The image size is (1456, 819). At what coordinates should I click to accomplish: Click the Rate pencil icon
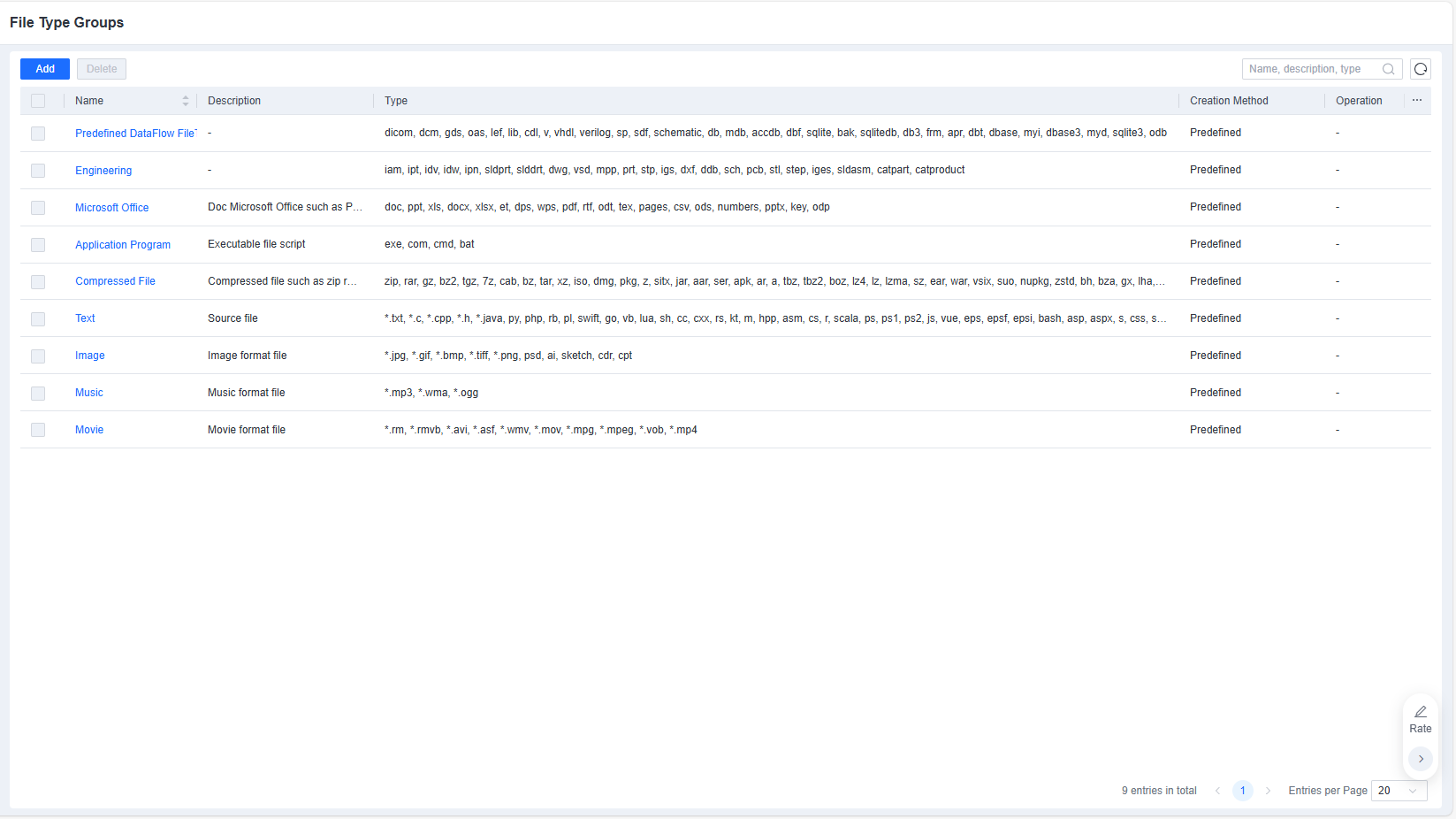pyautogui.click(x=1421, y=712)
